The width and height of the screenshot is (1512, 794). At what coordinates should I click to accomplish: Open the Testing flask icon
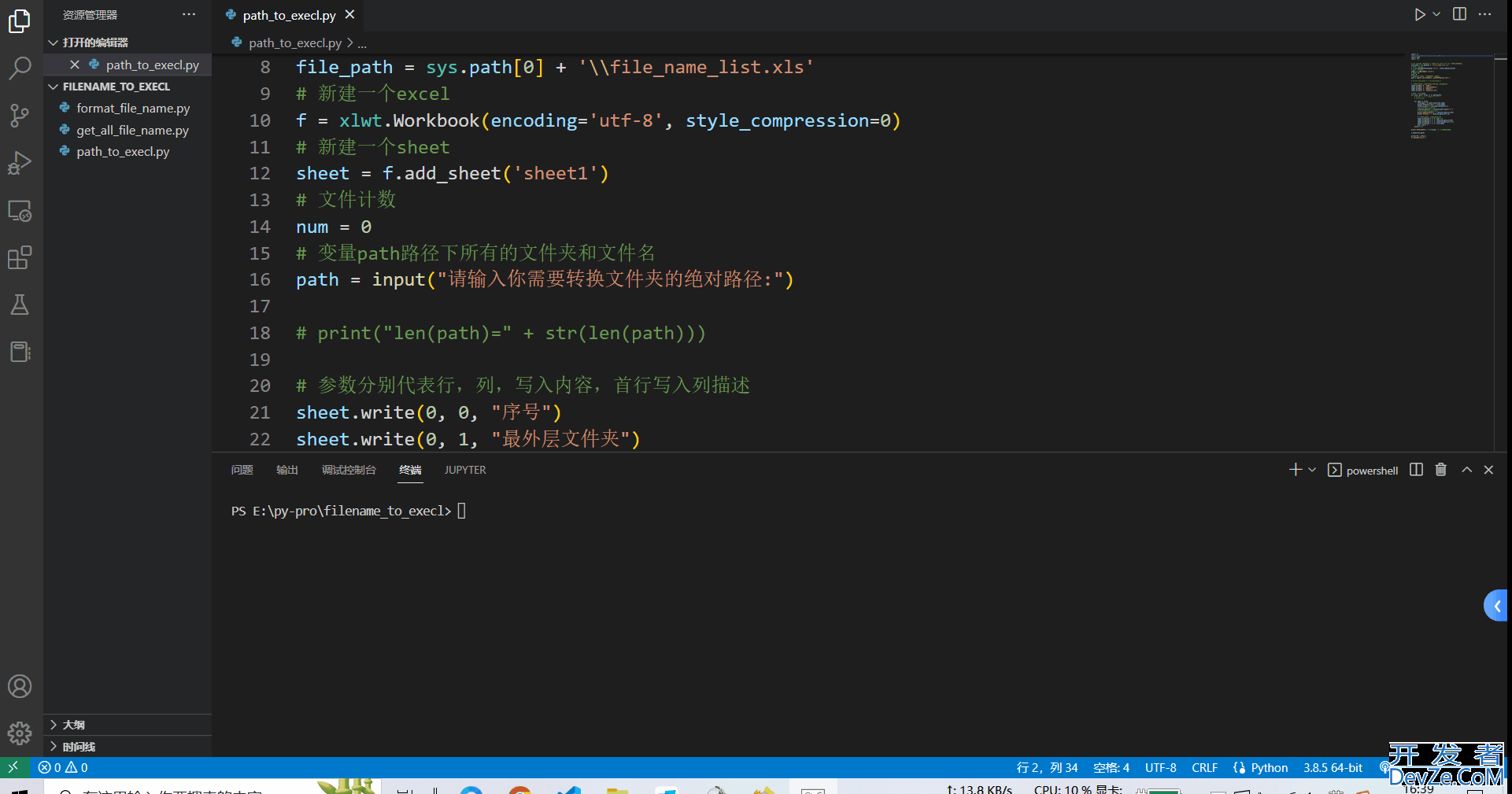click(20, 305)
